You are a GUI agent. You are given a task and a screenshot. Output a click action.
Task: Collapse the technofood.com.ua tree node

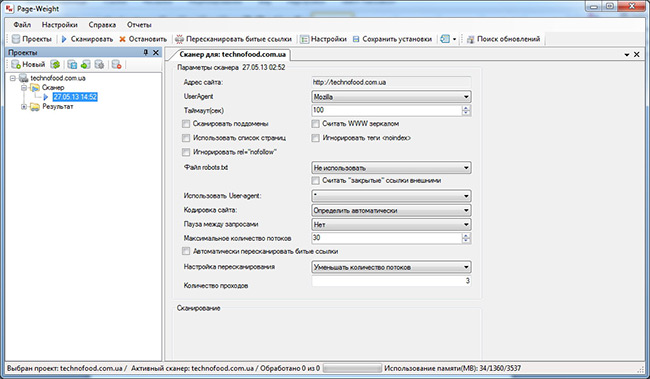(13, 78)
